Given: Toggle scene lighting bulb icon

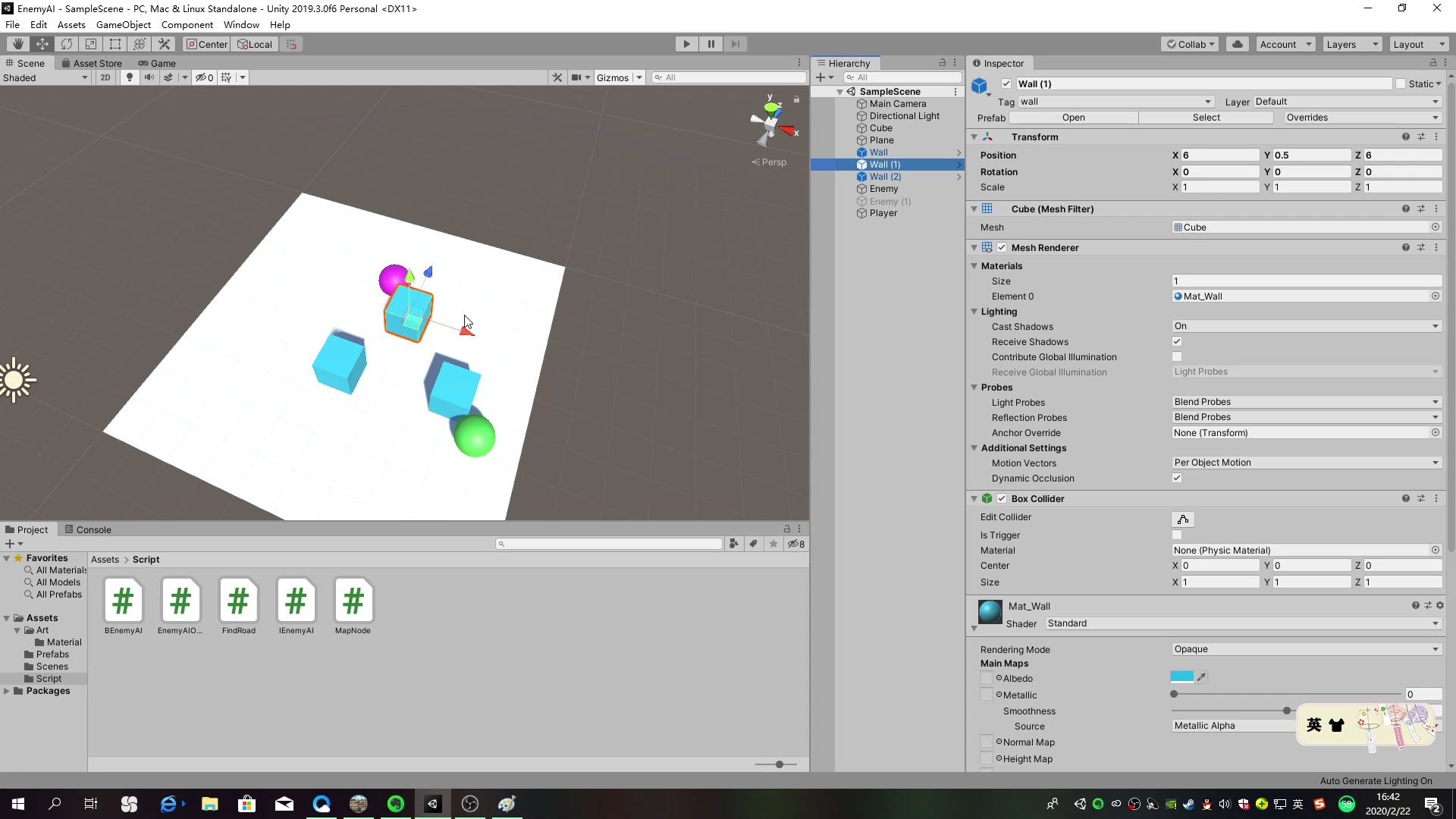Looking at the screenshot, I should (130, 77).
